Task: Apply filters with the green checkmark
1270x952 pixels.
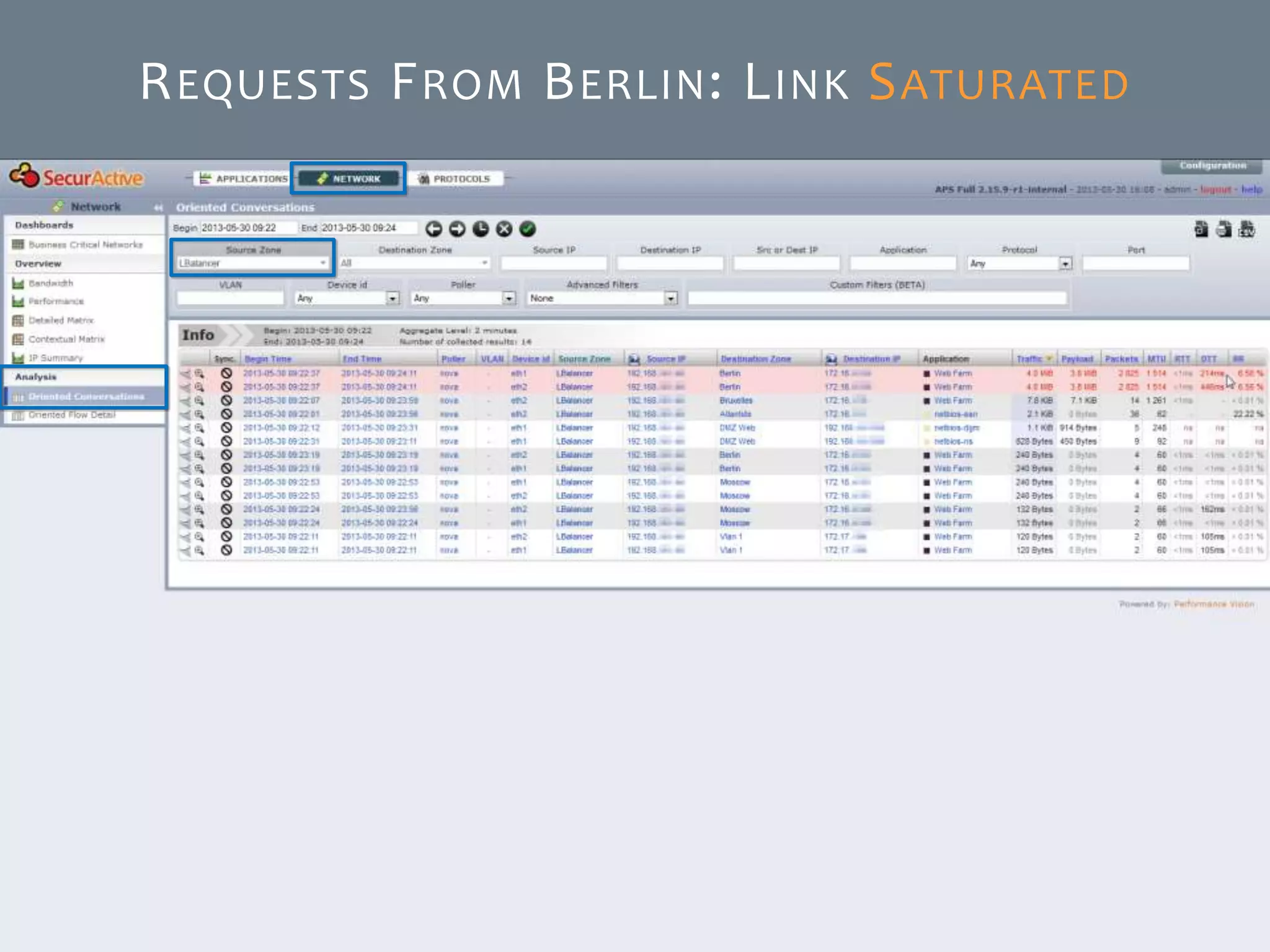Action: pos(528,229)
